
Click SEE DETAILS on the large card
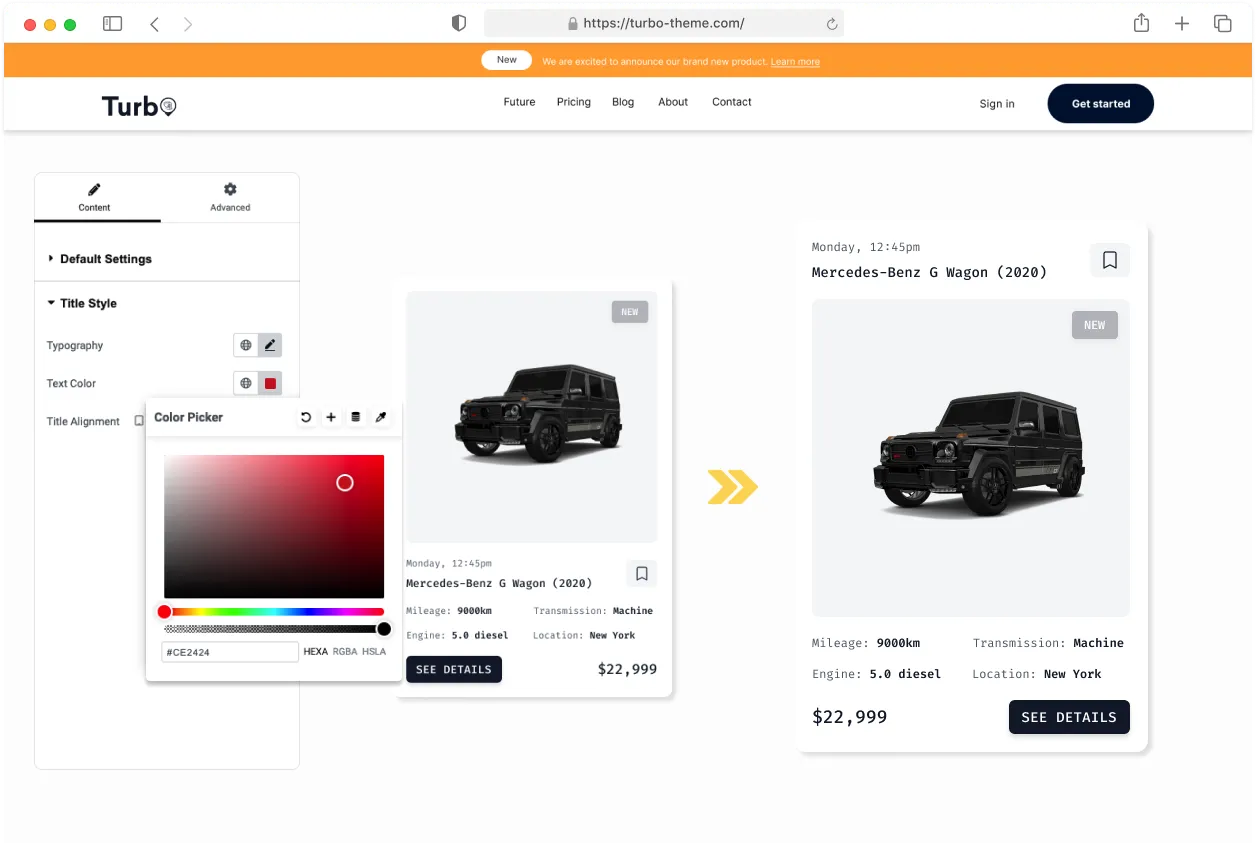1069,717
